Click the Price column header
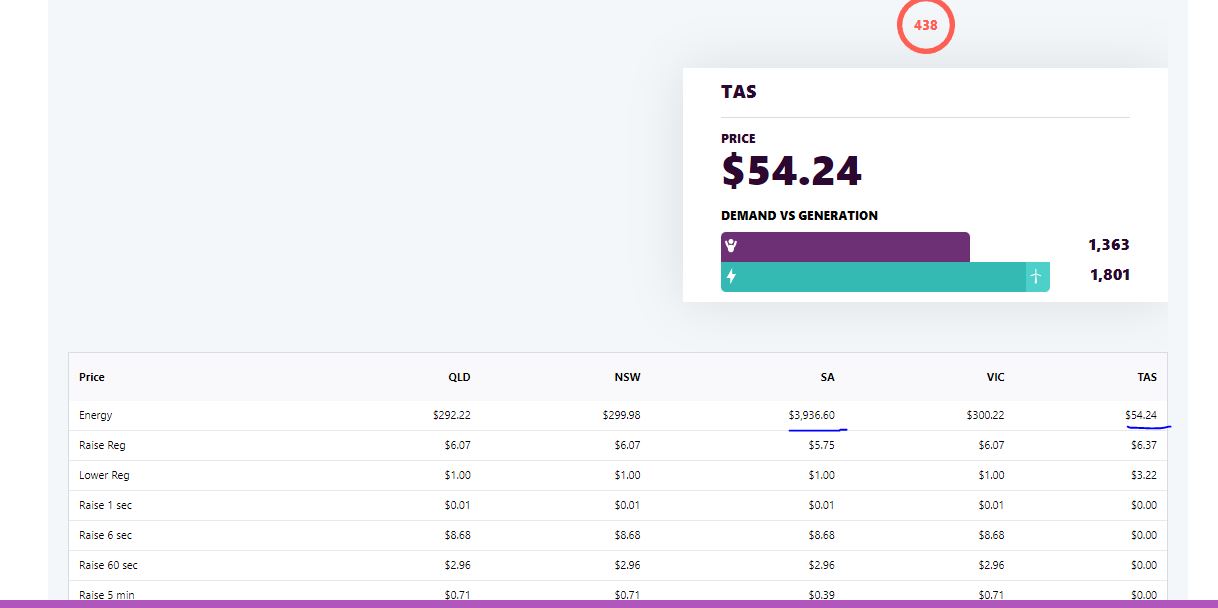The height and width of the screenshot is (608, 1218). click(92, 377)
